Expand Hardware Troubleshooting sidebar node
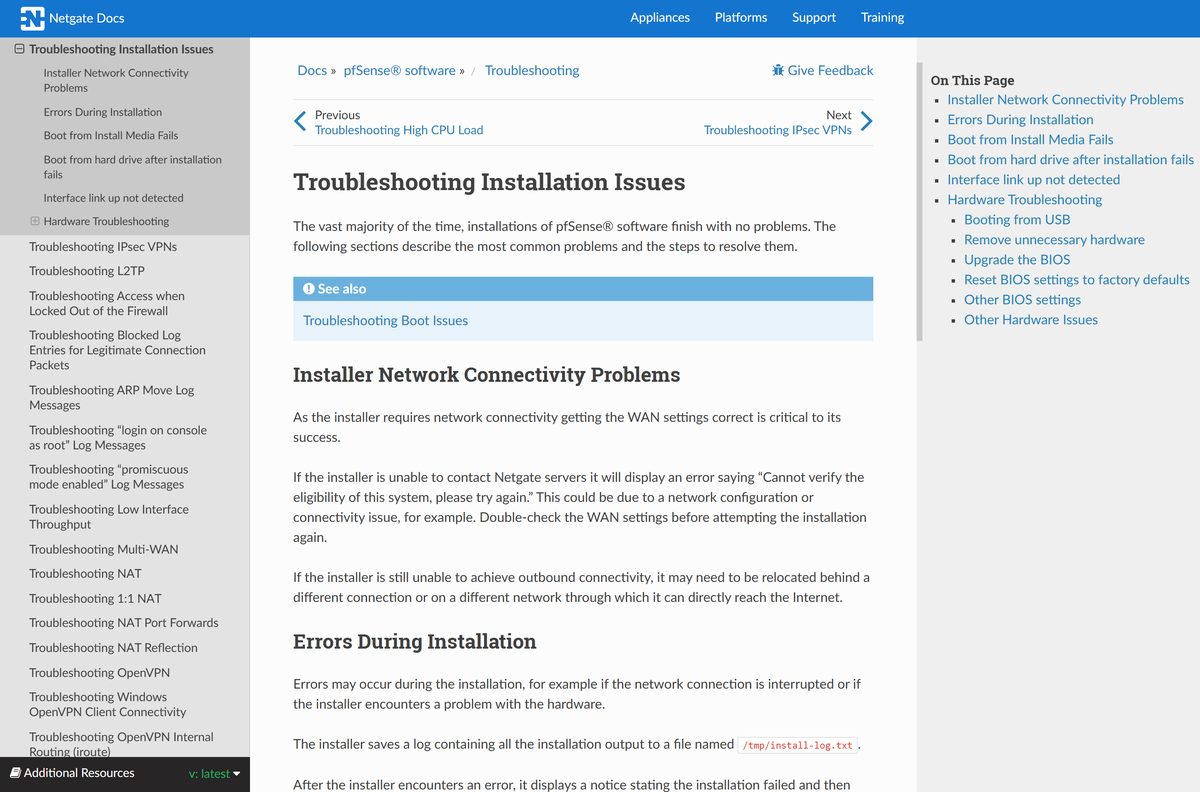The height and width of the screenshot is (792, 1200). (x=35, y=221)
